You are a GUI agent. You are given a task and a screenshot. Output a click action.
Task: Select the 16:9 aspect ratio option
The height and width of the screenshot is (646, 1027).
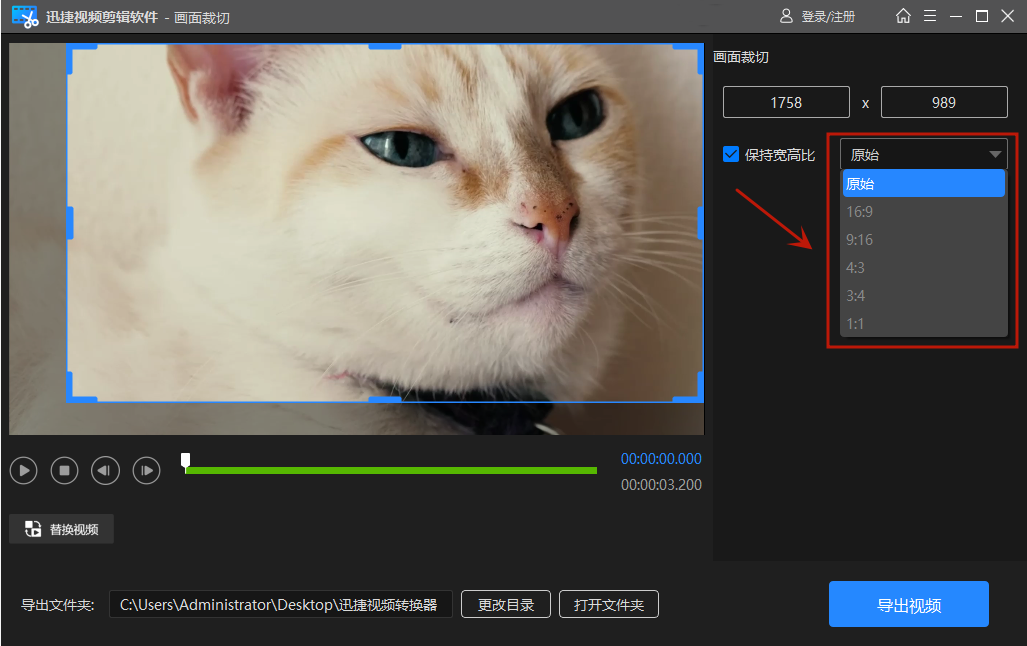(x=859, y=212)
